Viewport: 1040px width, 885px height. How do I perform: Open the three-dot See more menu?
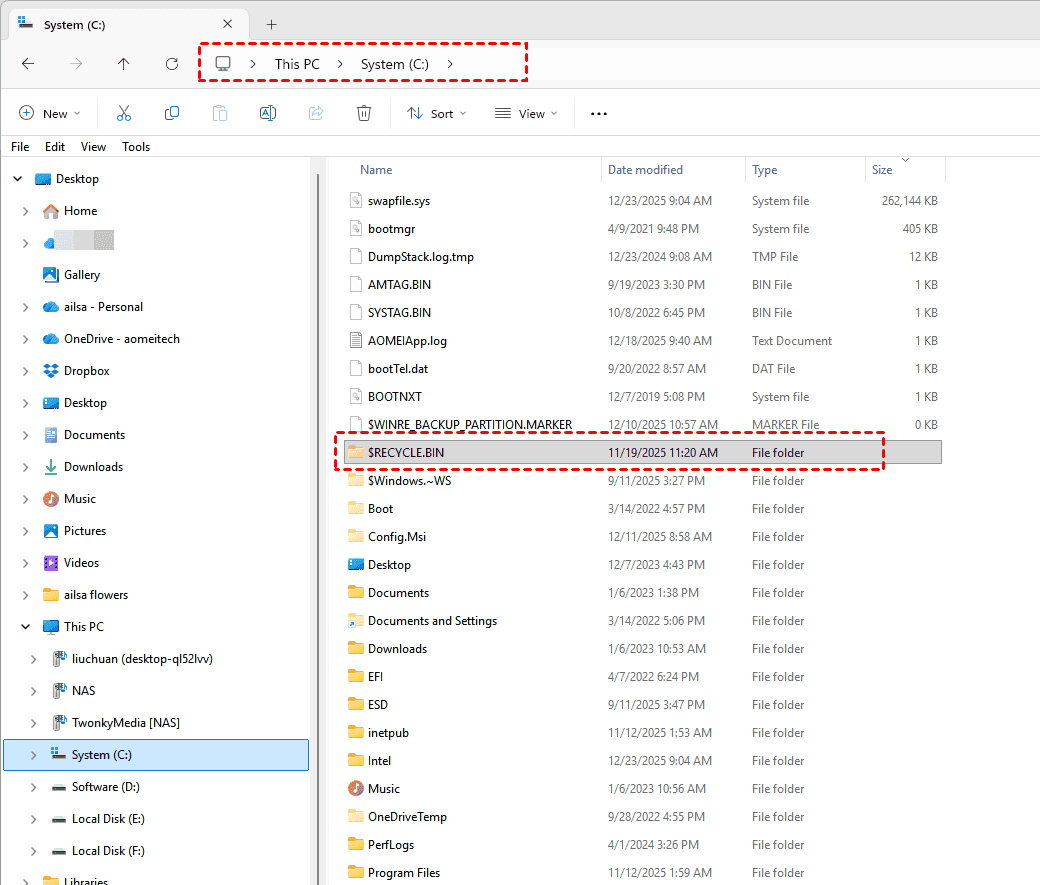(599, 114)
